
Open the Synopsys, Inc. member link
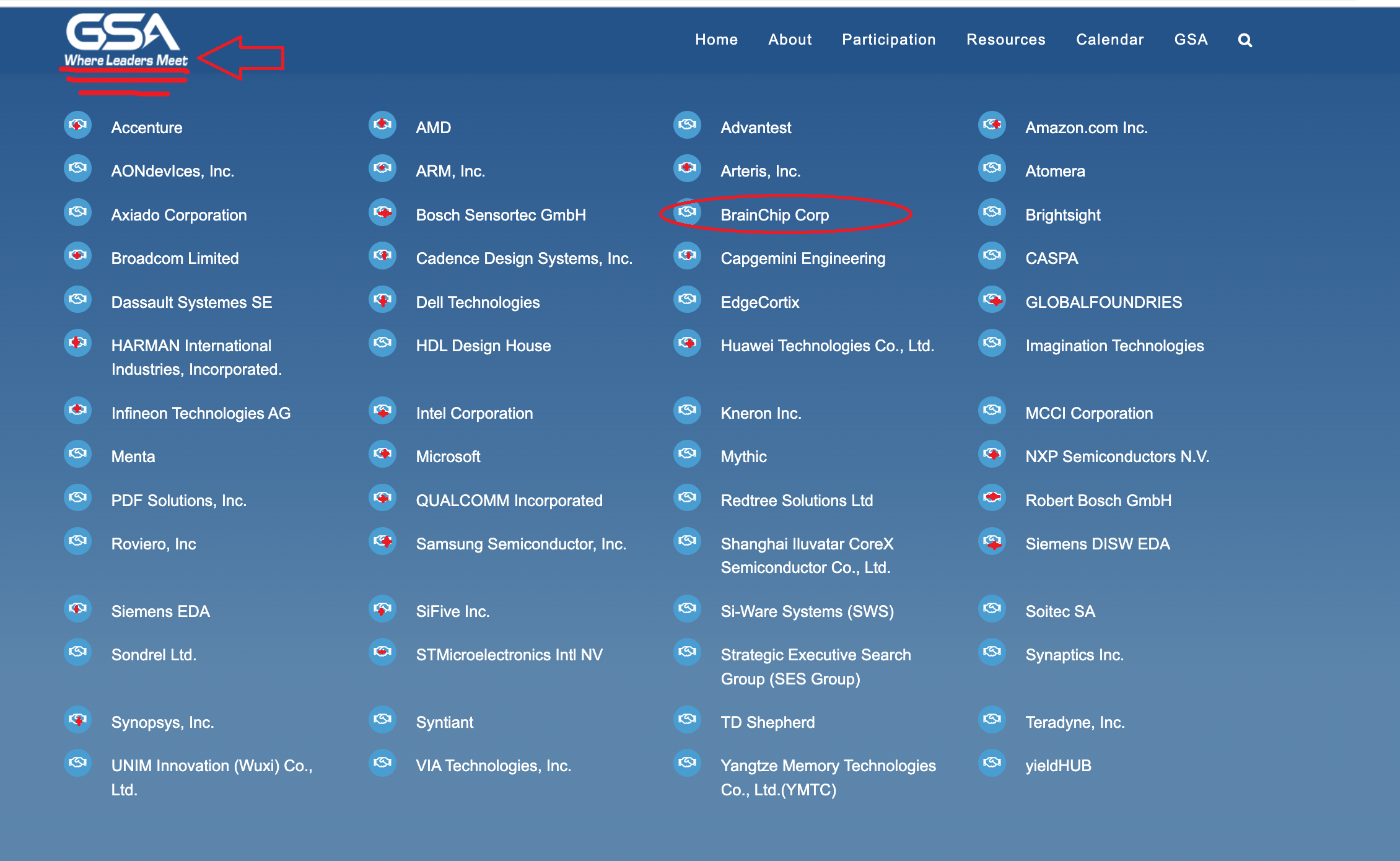pyautogui.click(x=162, y=722)
